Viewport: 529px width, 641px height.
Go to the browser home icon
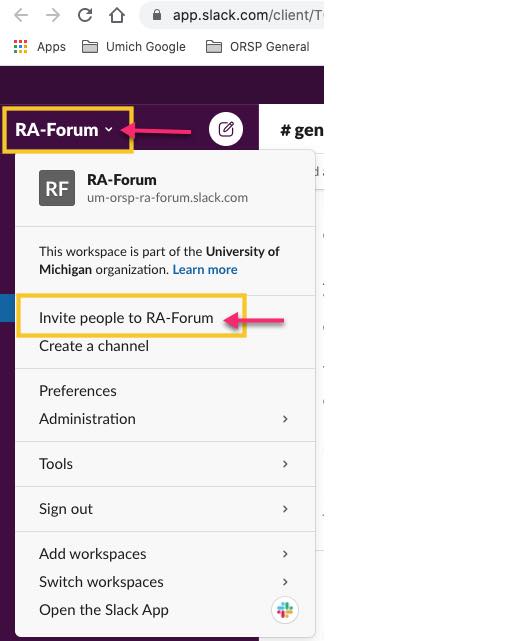[x=117, y=16]
